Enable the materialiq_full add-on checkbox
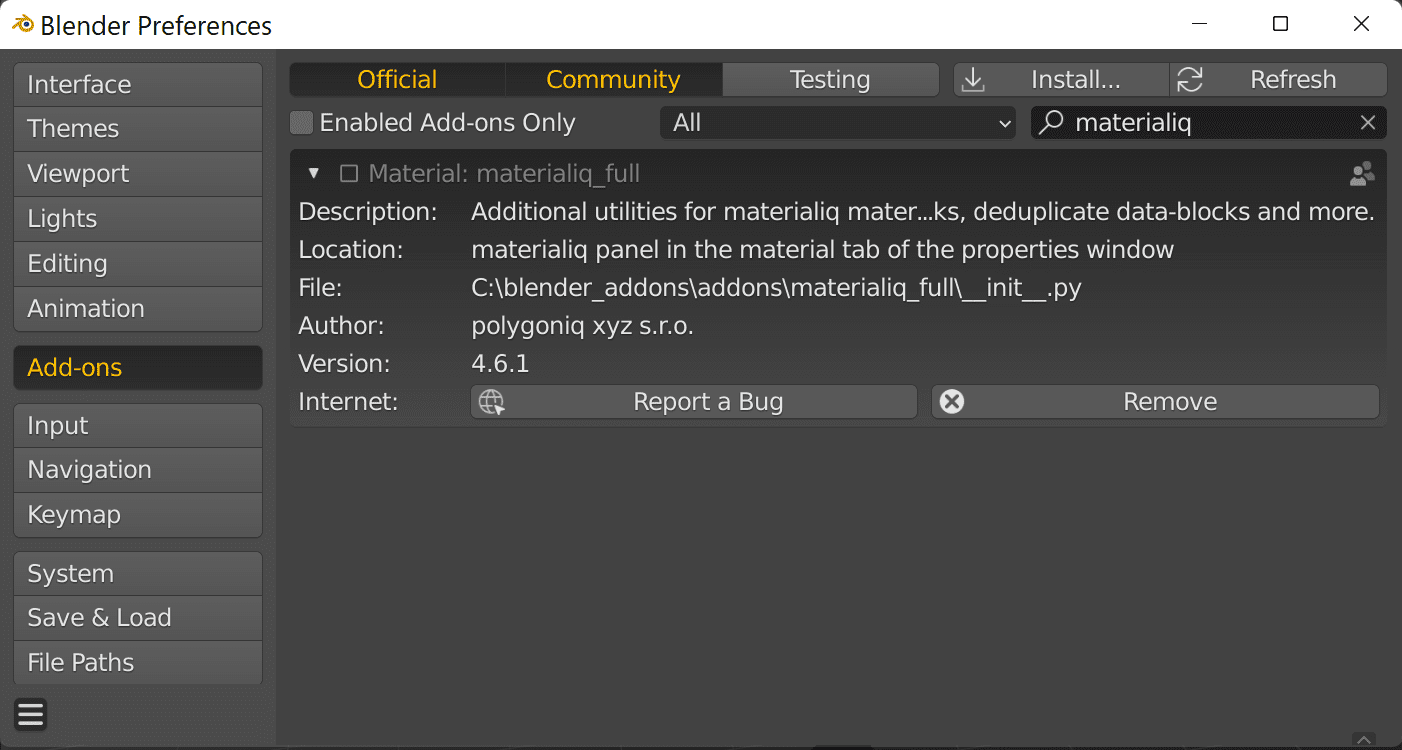The image size is (1402, 750). [x=348, y=174]
